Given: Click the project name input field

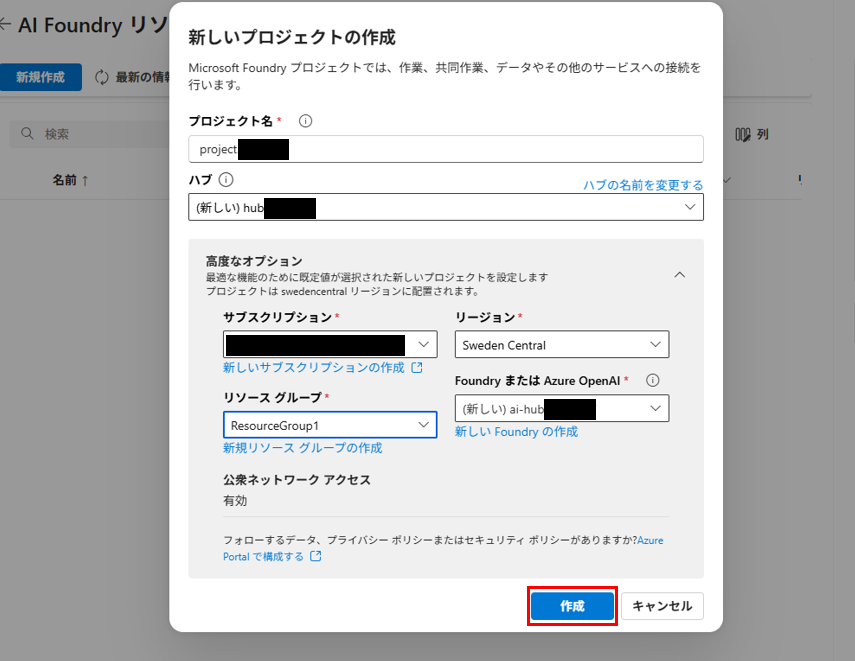Looking at the screenshot, I should (x=445, y=149).
